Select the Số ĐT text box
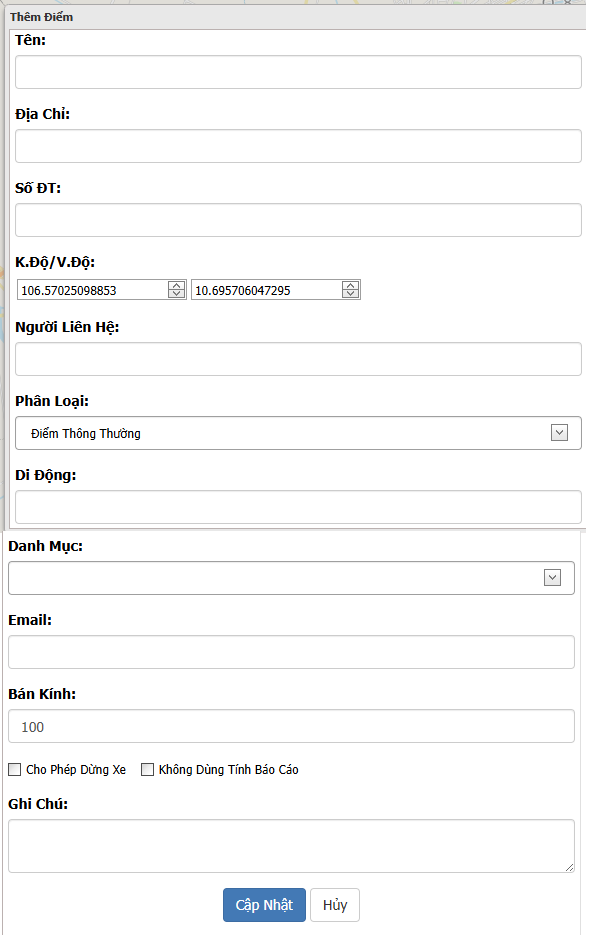Viewport: 589px width, 938px height. (298, 220)
